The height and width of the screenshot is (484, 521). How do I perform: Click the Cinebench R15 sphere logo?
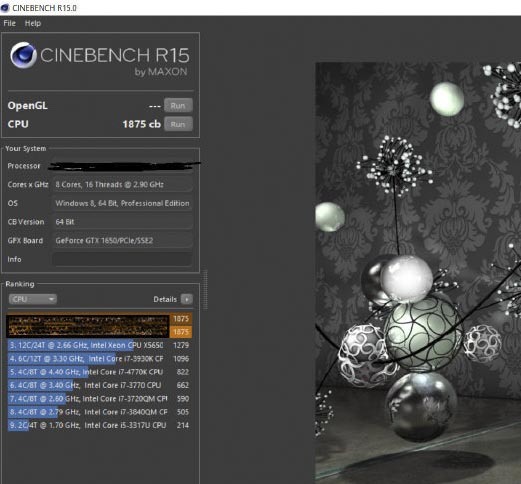(23, 55)
